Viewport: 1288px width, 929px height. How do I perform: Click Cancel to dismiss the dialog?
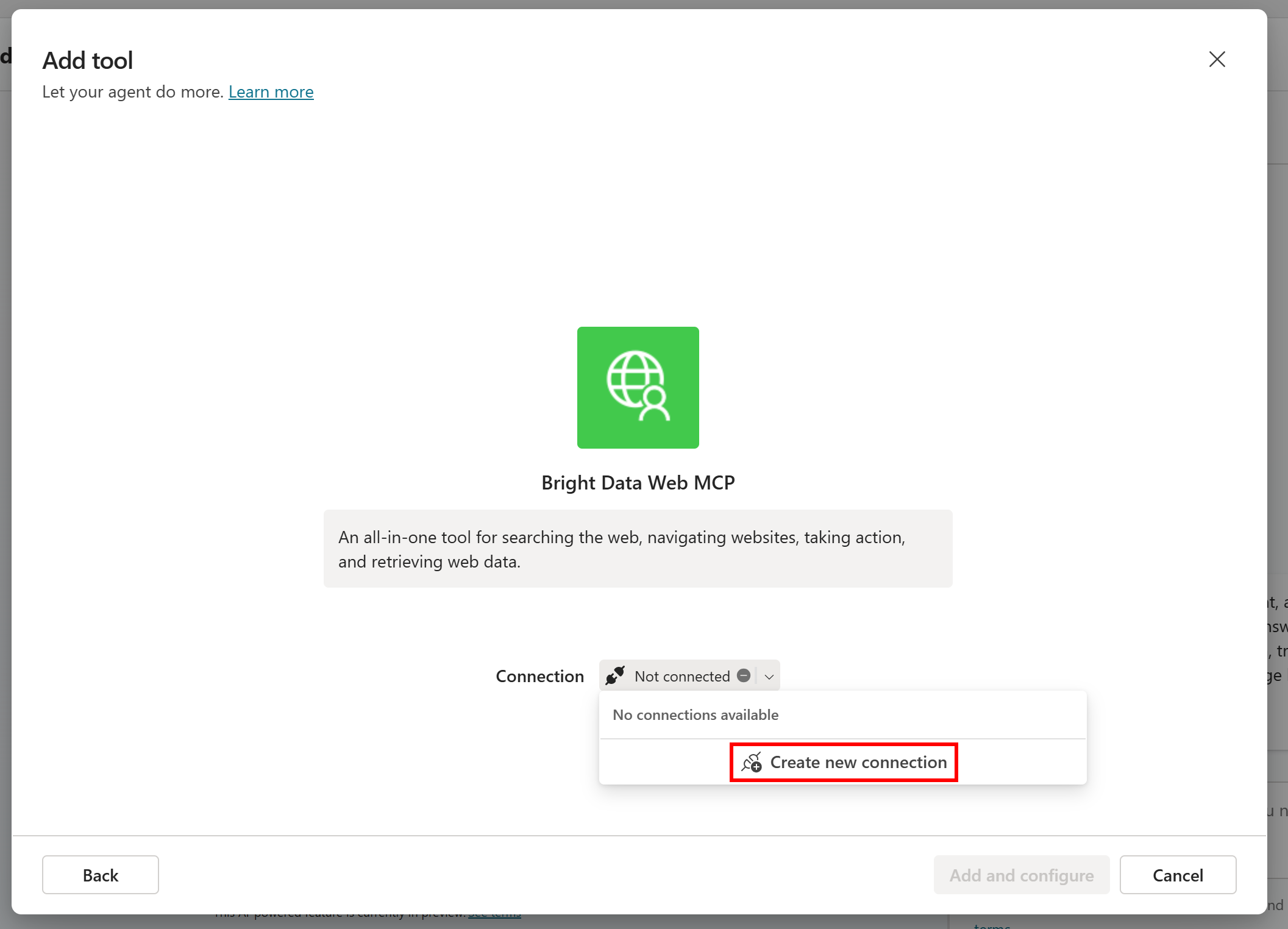tap(1178, 875)
